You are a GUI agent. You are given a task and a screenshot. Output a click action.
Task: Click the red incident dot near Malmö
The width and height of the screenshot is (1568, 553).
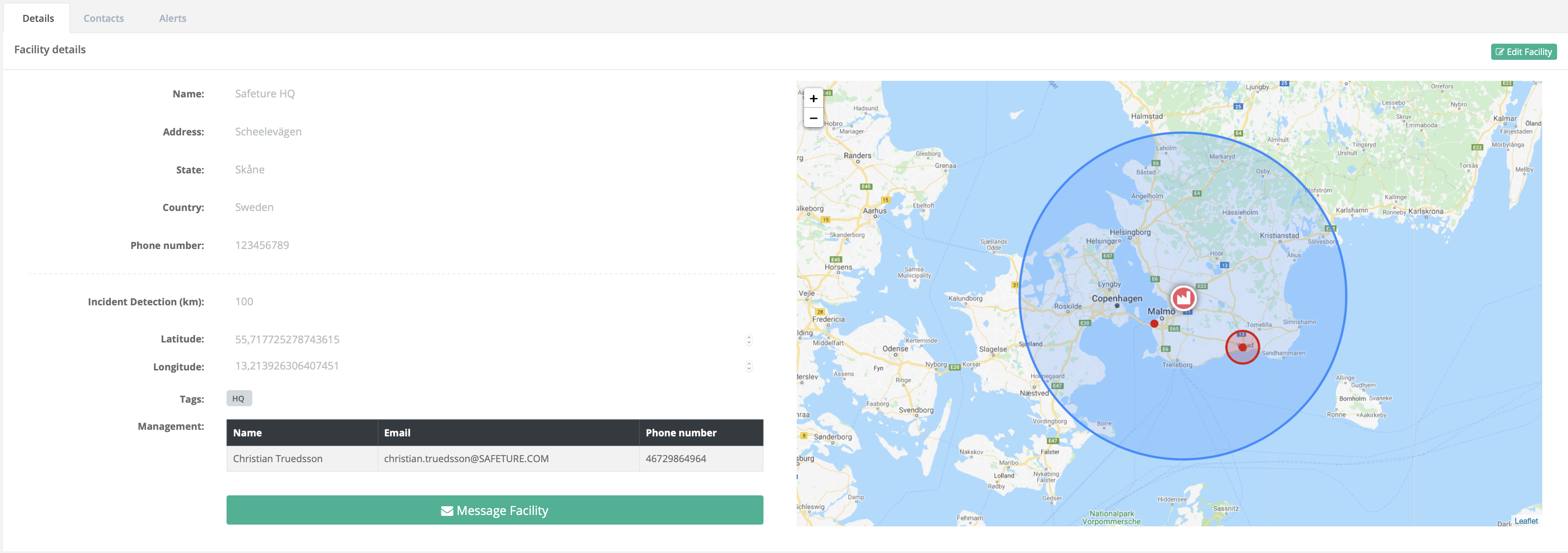coord(1154,324)
